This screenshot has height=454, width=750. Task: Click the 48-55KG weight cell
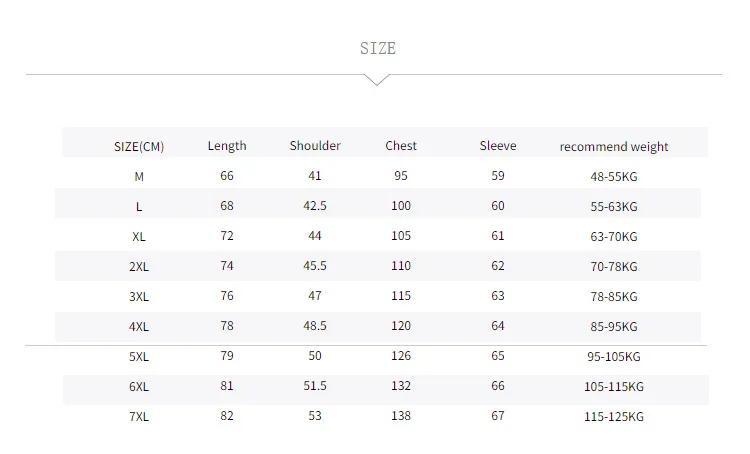tap(614, 177)
